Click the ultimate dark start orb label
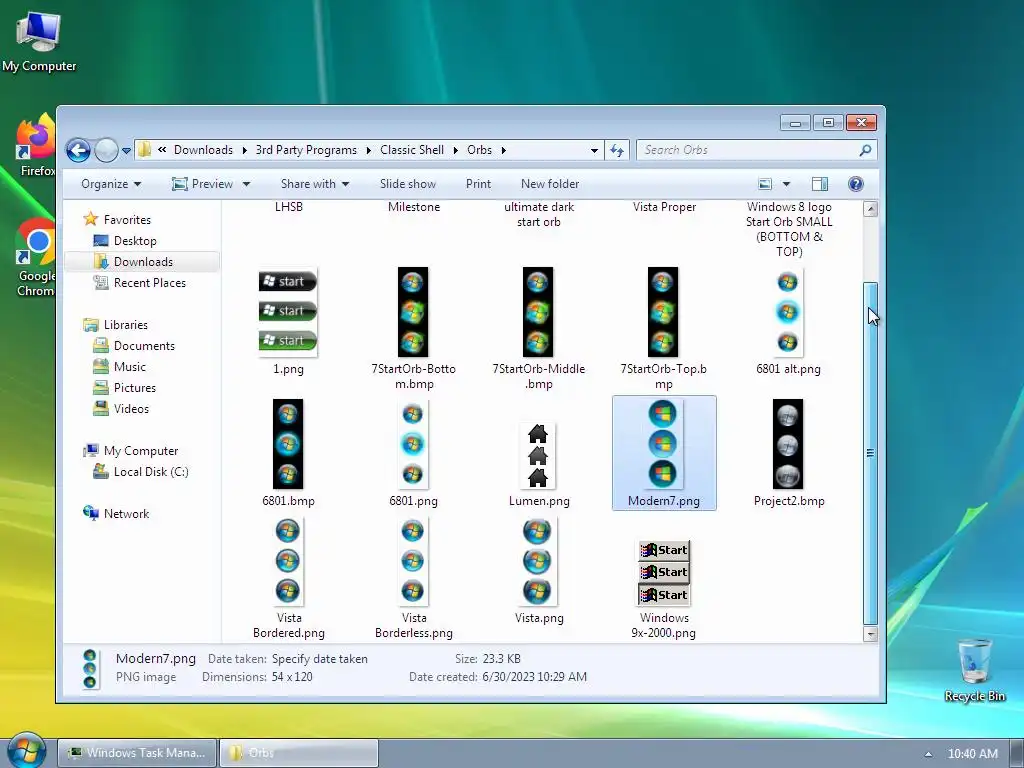 coord(539,214)
